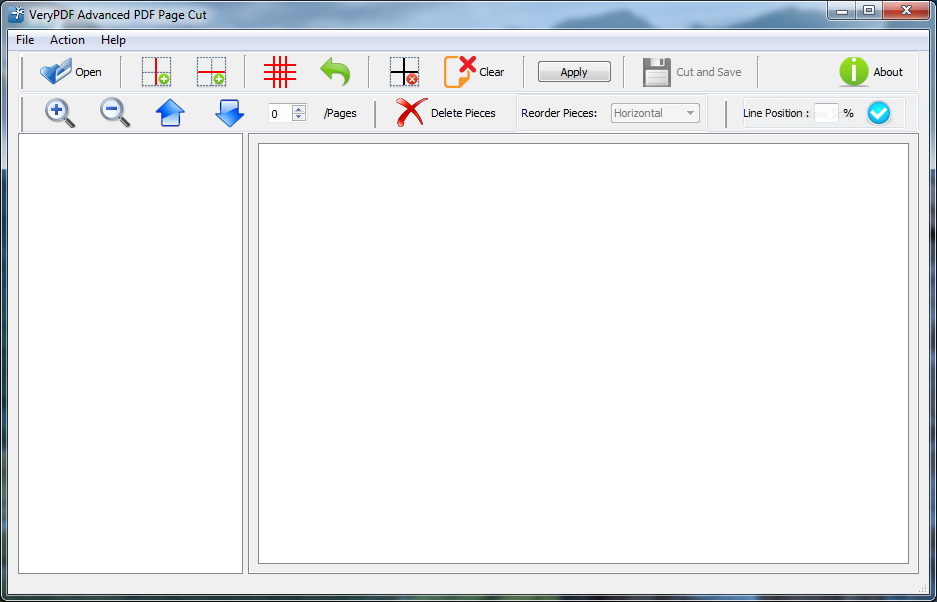Open a PDF file with the Open button

pos(71,72)
